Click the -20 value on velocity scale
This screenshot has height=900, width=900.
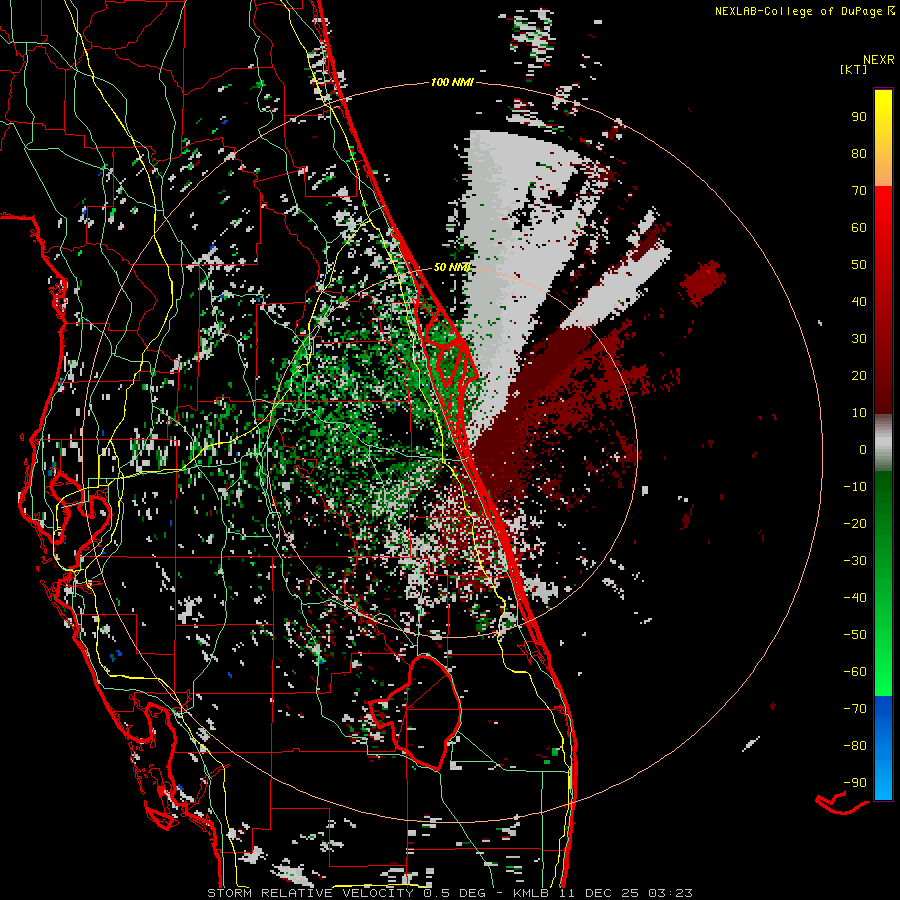click(x=855, y=524)
